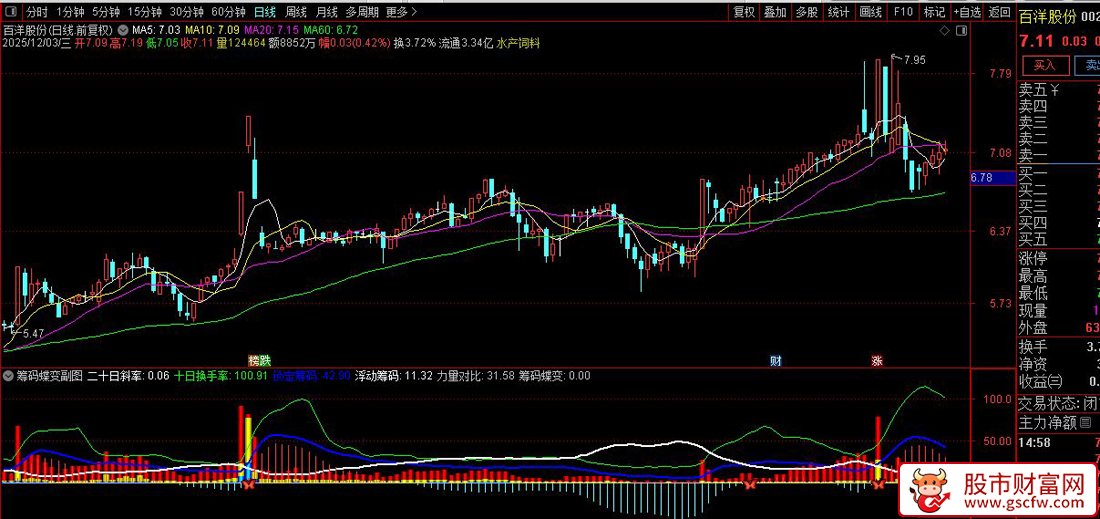Click the 标记 mark button
1100x519 pixels.
pyautogui.click(x=934, y=12)
